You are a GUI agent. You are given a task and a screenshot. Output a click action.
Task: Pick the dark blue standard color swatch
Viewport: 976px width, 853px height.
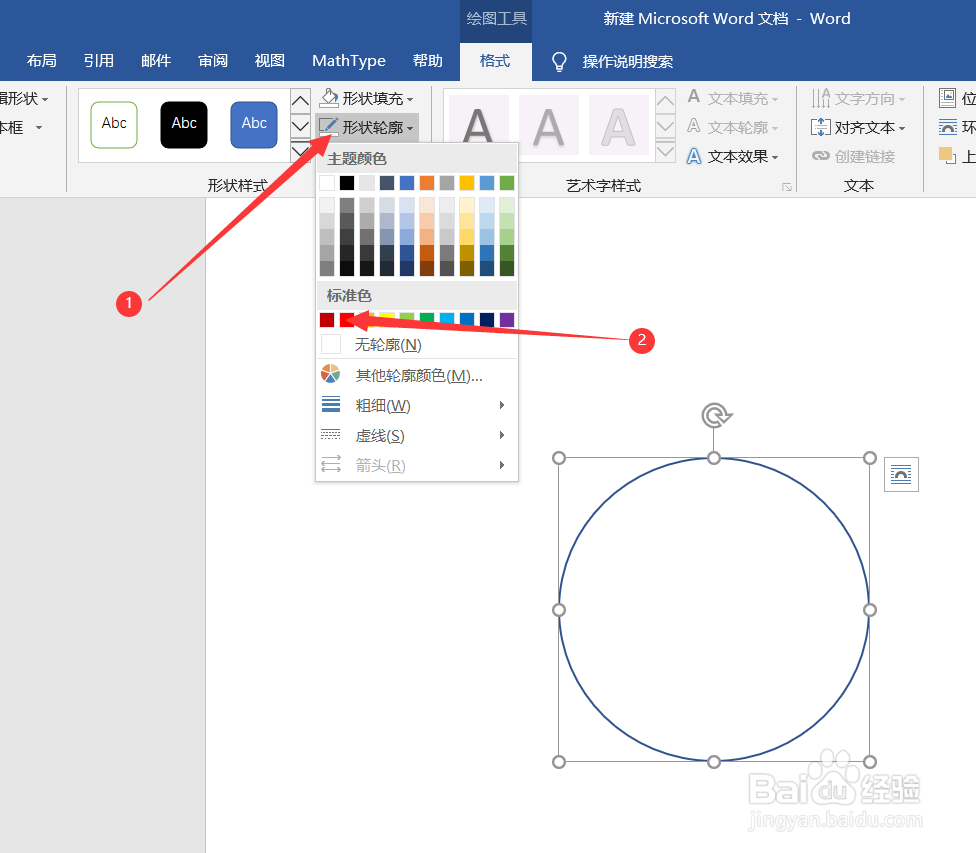(x=487, y=320)
